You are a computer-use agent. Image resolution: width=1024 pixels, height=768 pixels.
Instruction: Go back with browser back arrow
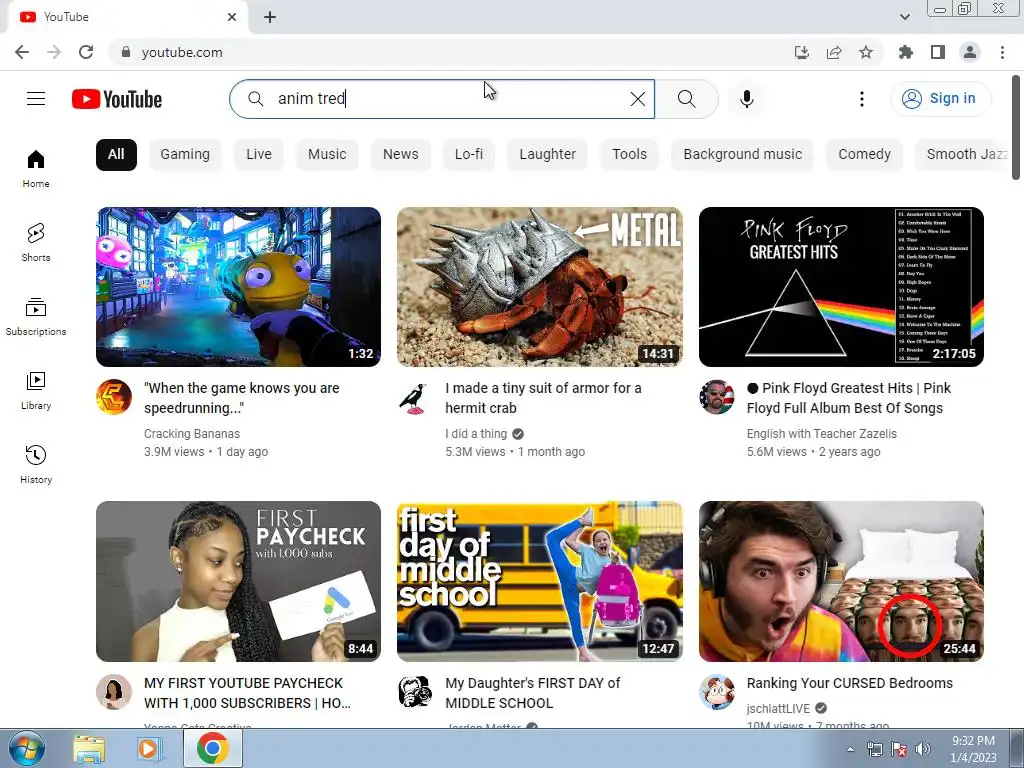[x=22, y=52]
